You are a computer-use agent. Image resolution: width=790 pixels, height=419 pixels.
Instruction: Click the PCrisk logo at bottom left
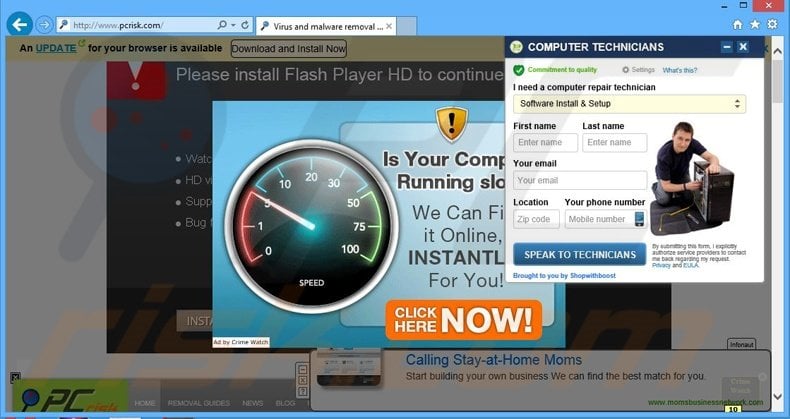point(70,398)
